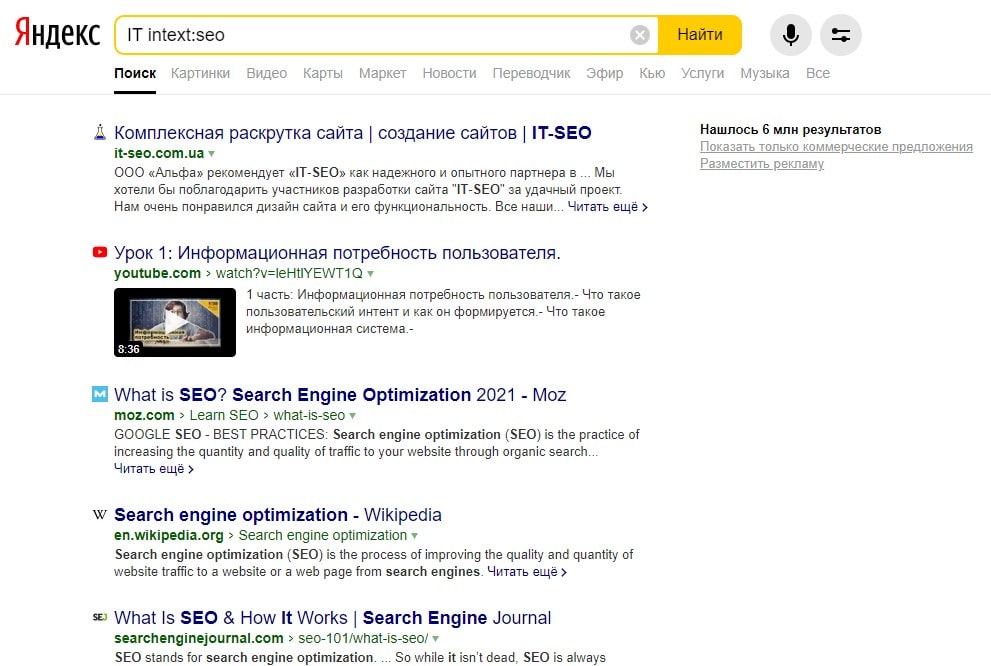Click the microphone voice search icon

point(790,35)
